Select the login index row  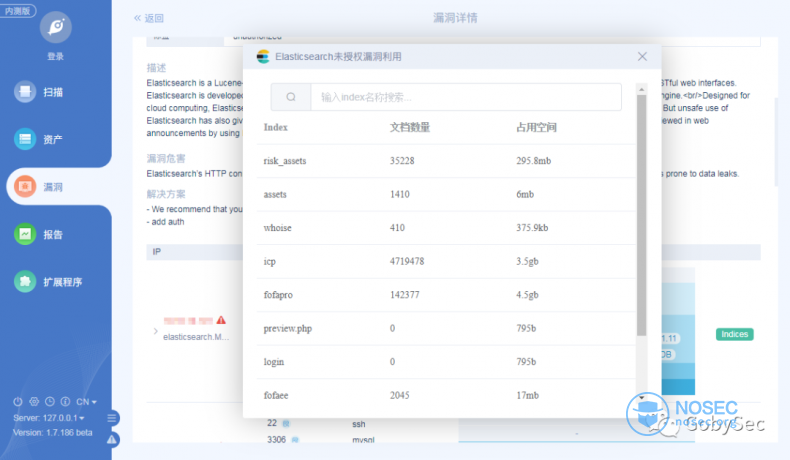coord(446,362)
